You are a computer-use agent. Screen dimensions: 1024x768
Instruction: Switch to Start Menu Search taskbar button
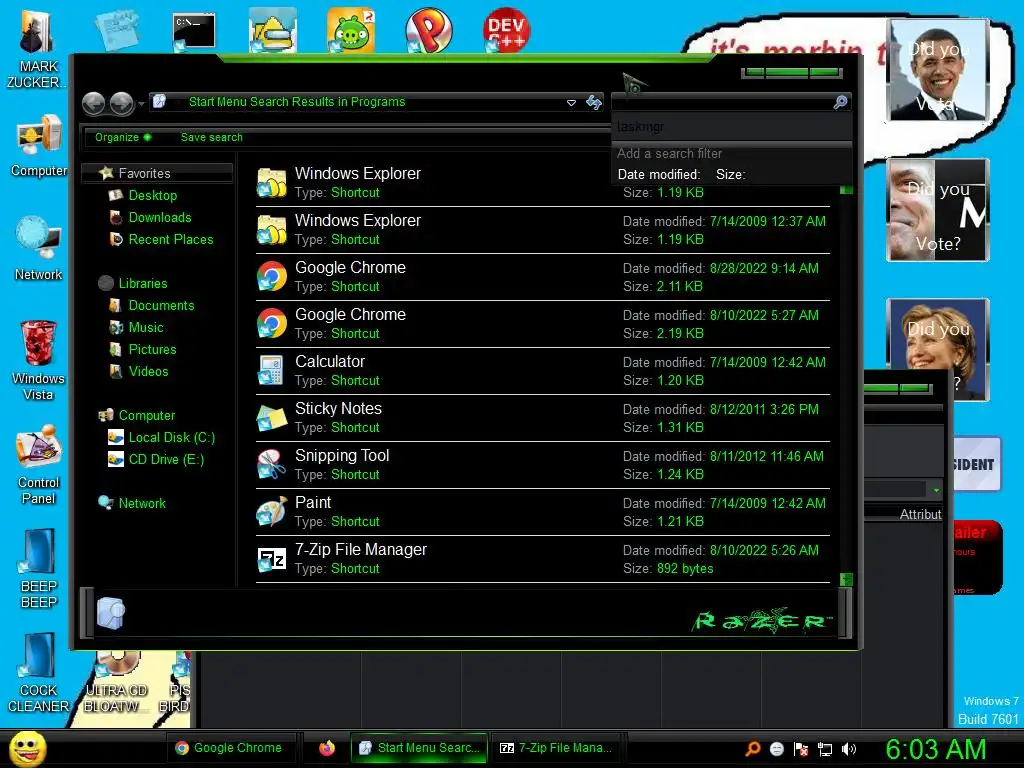click(420, 748)
